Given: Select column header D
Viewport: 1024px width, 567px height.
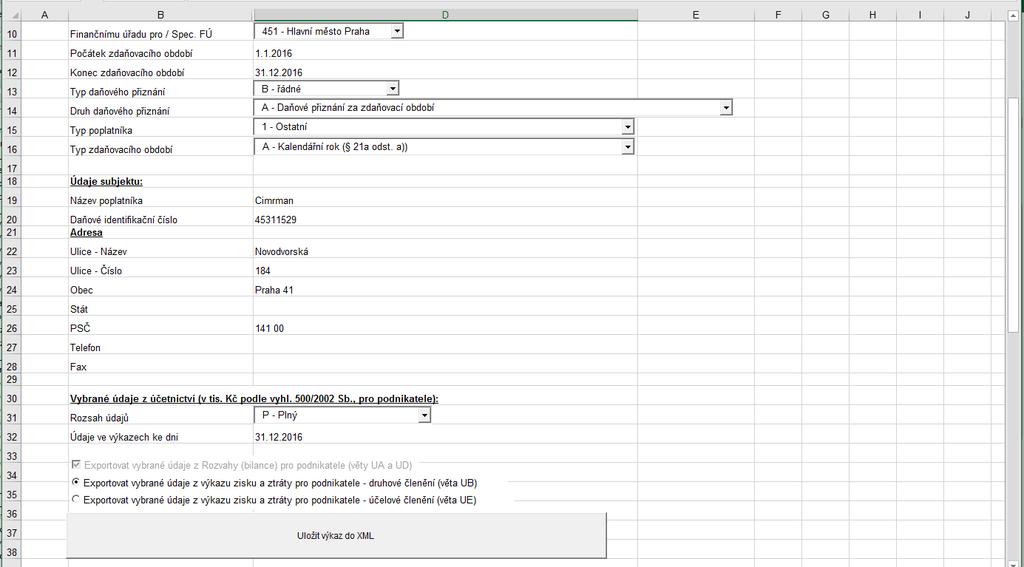Looking at the screenshot, I should (x=445, y=14).
